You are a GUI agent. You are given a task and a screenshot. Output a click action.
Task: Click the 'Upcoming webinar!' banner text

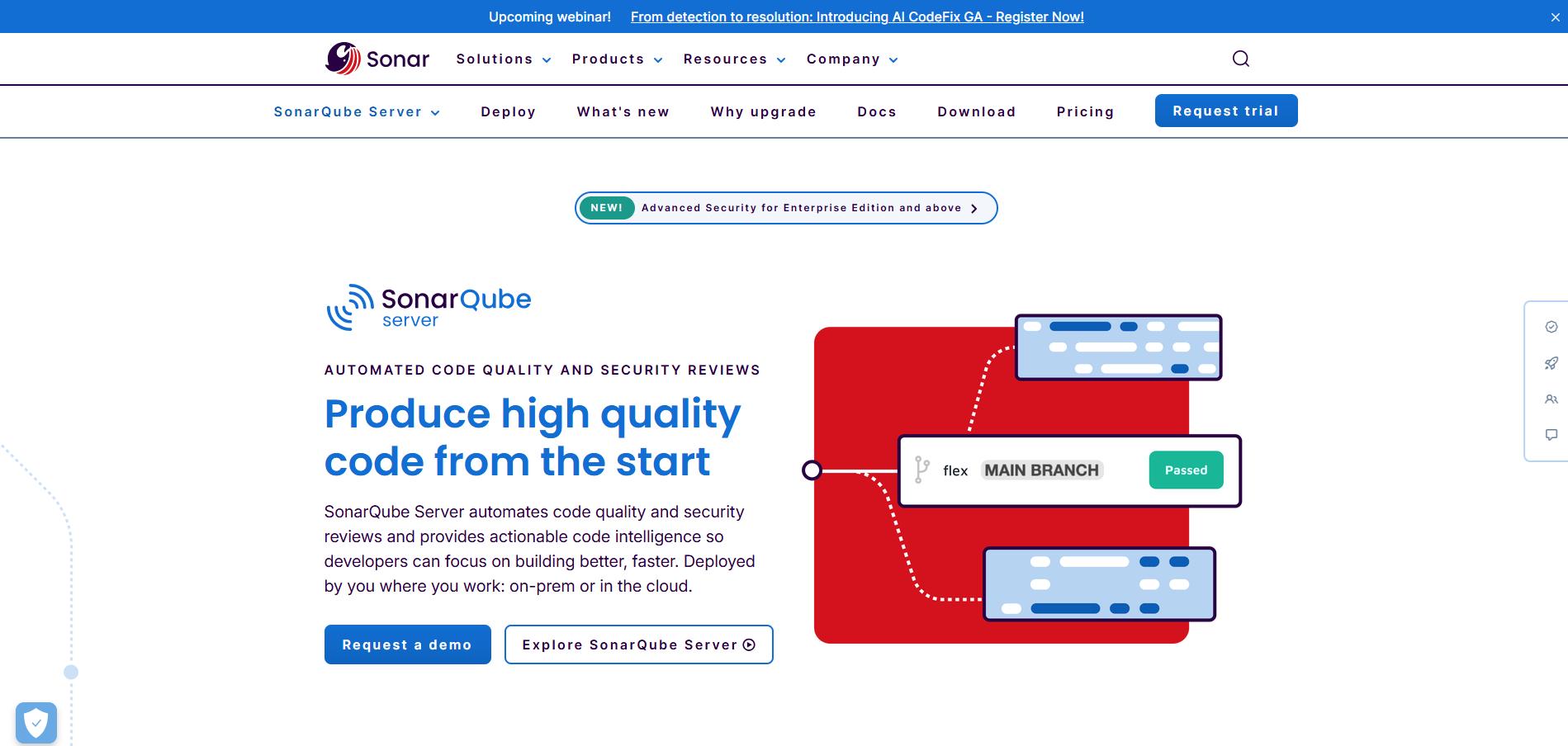(550, 17)
